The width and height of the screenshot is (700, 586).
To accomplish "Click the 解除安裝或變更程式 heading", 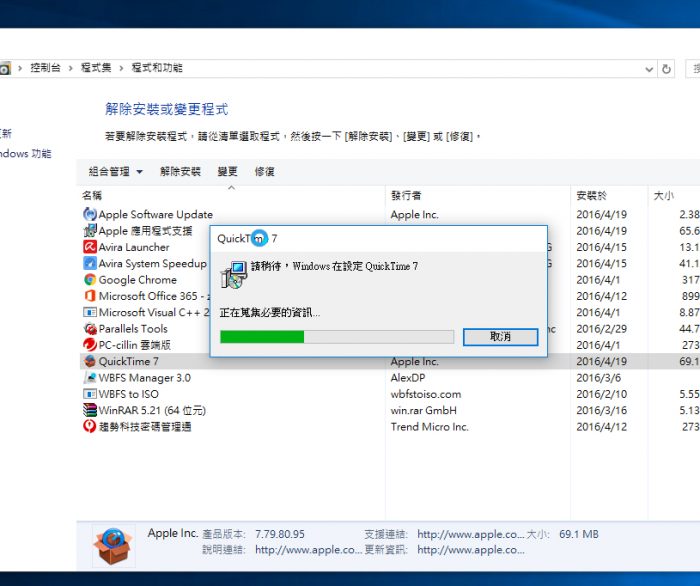I will 167,109.
